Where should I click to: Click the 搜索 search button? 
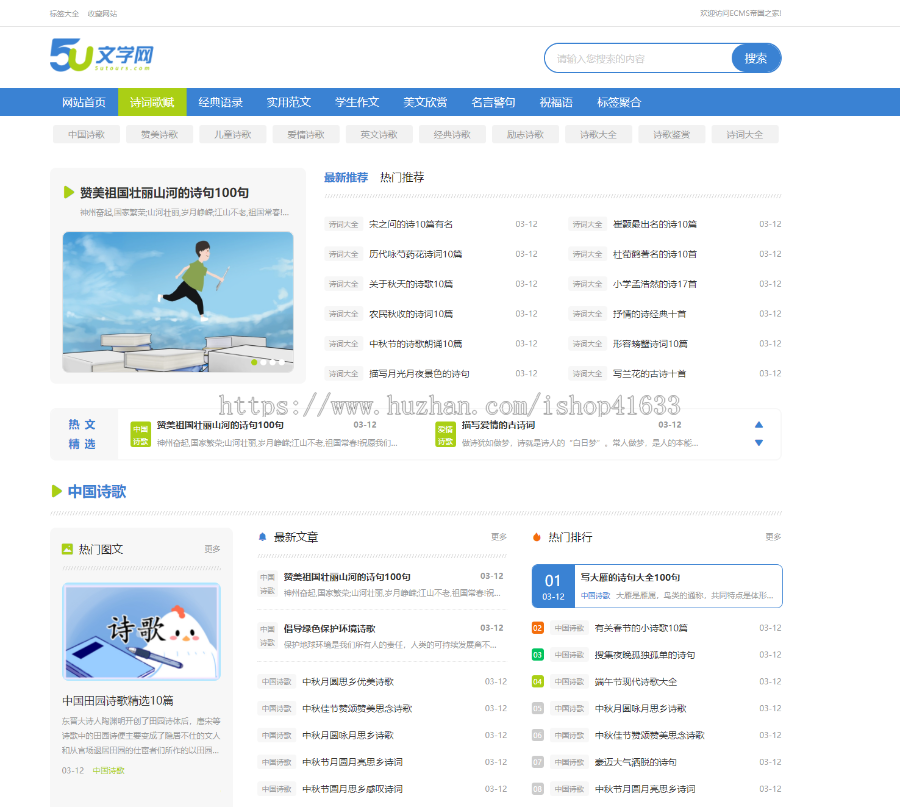point(756,58)
